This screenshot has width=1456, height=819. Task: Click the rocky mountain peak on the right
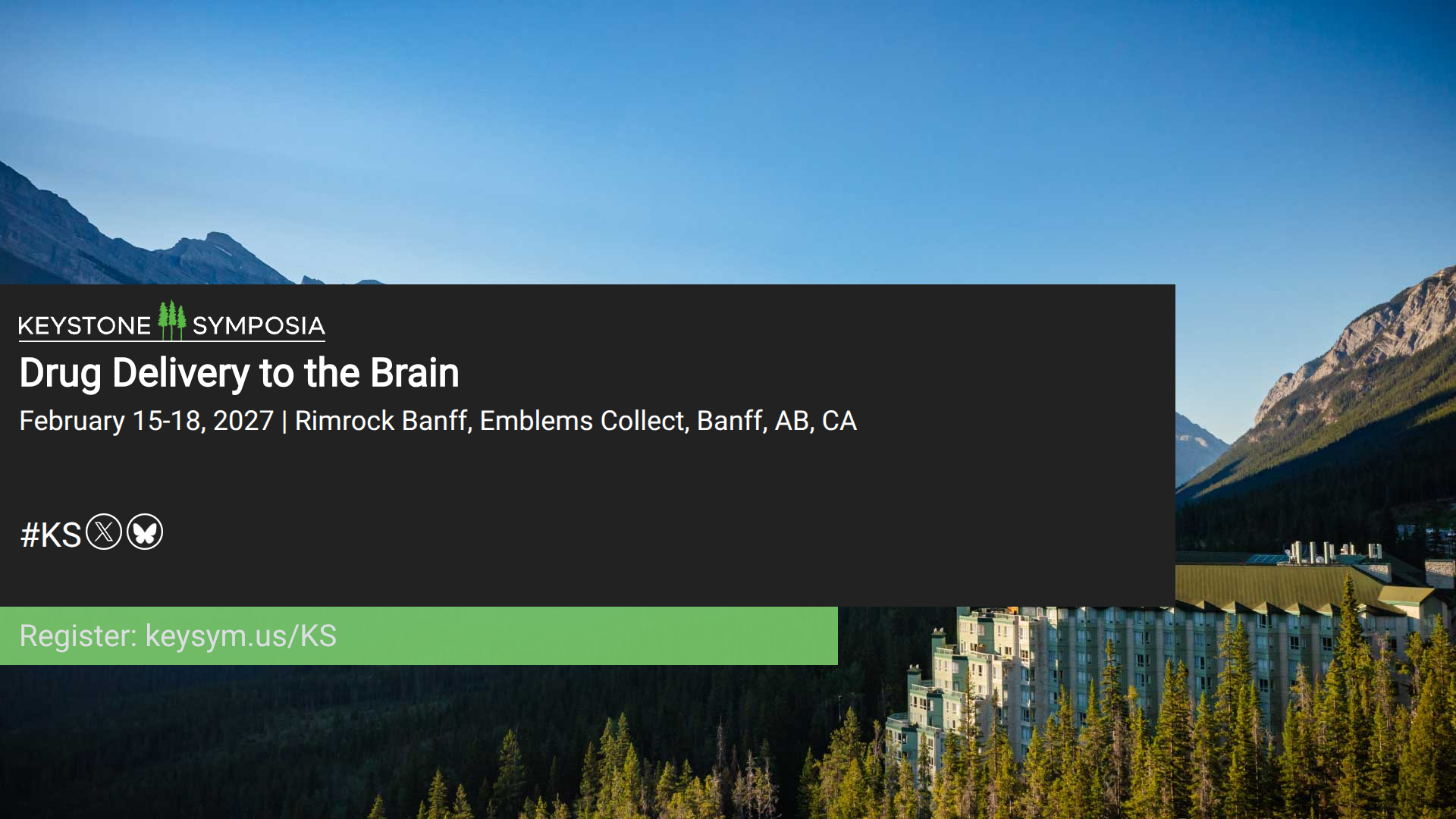click(x=1395, y=318)
